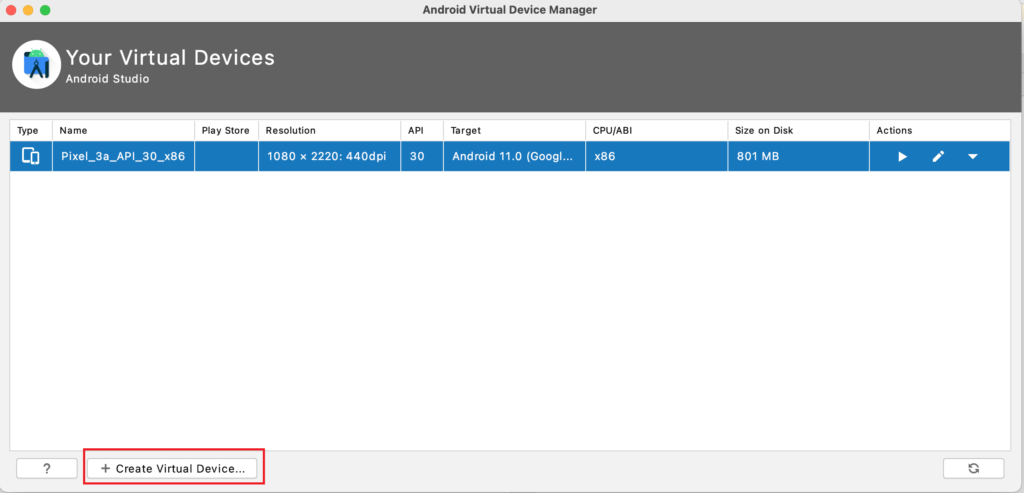The image size is (1024, 493).
Task: Refresh the virtual device list
Action: (x=974, y=468)
